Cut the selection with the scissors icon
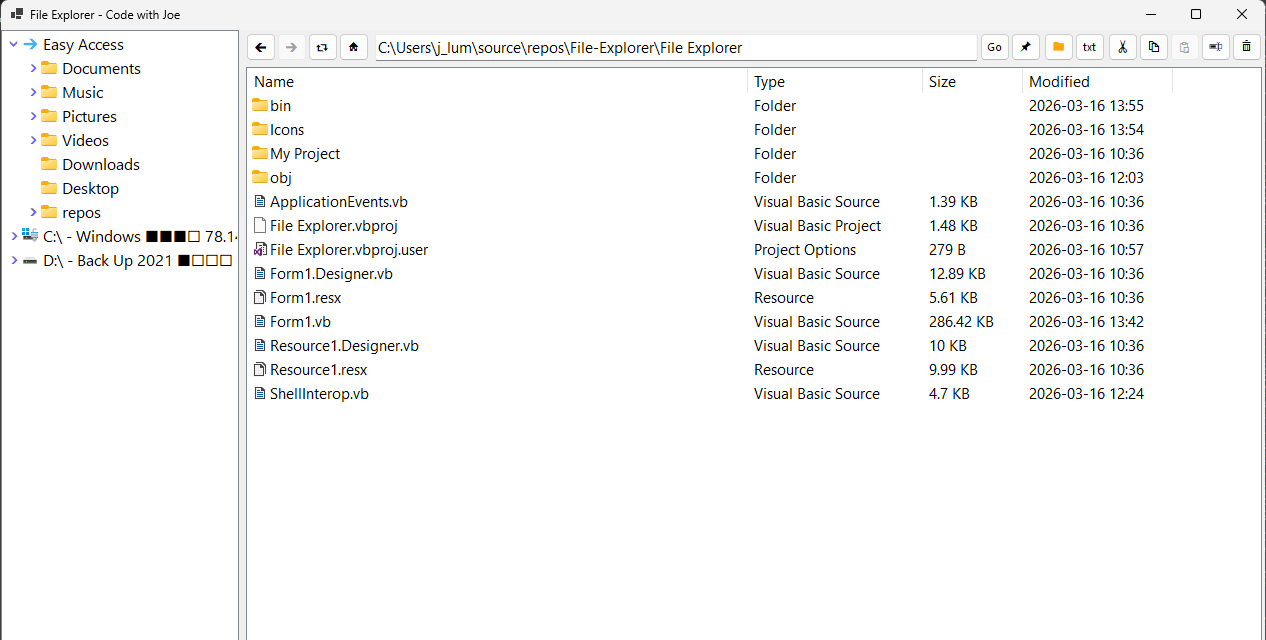Screen dimensions: 1266x640 click(x=1121, y=46)
